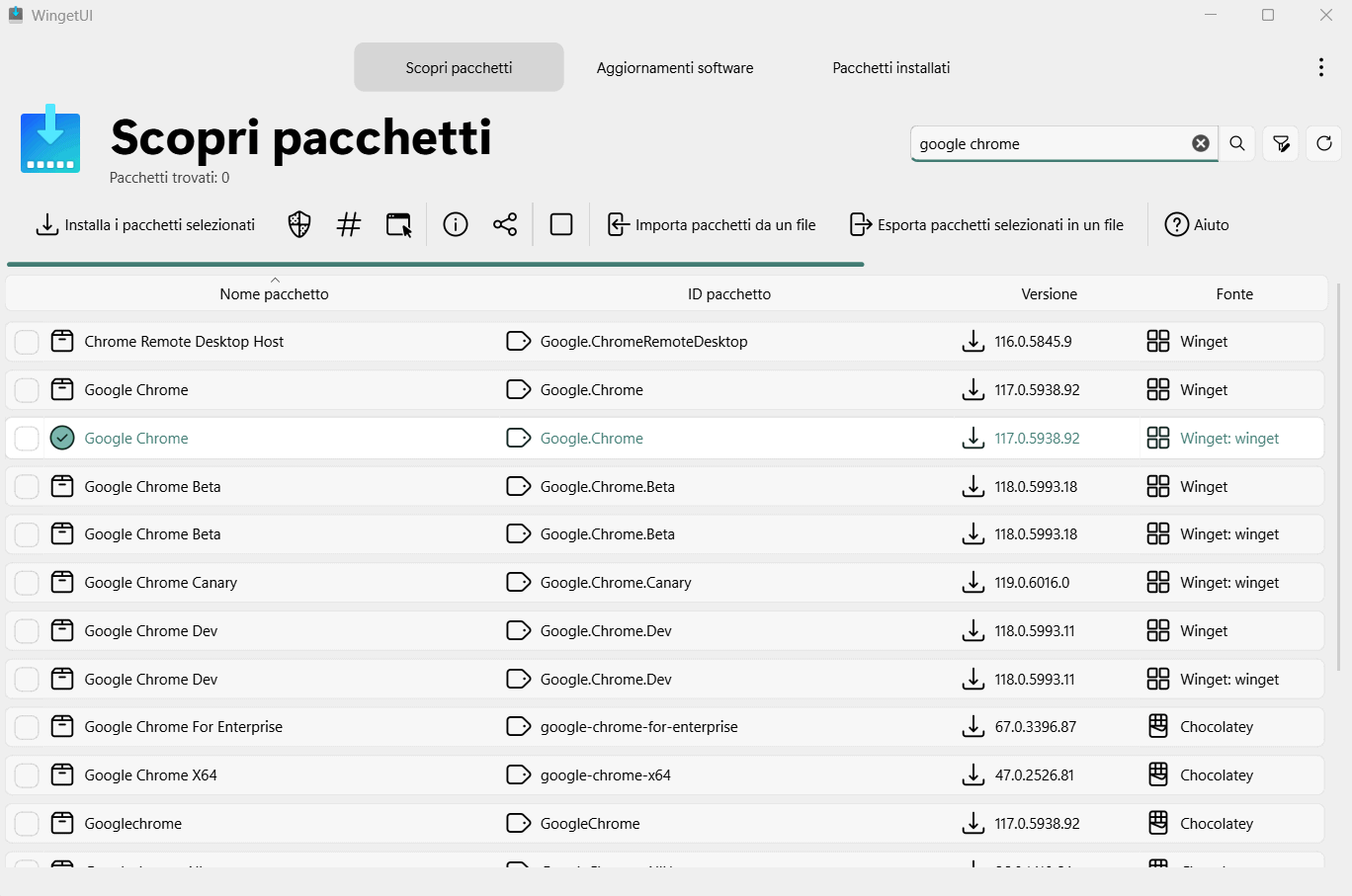Switch to Aggiornamenti software tab

click(x=675, y=67)
